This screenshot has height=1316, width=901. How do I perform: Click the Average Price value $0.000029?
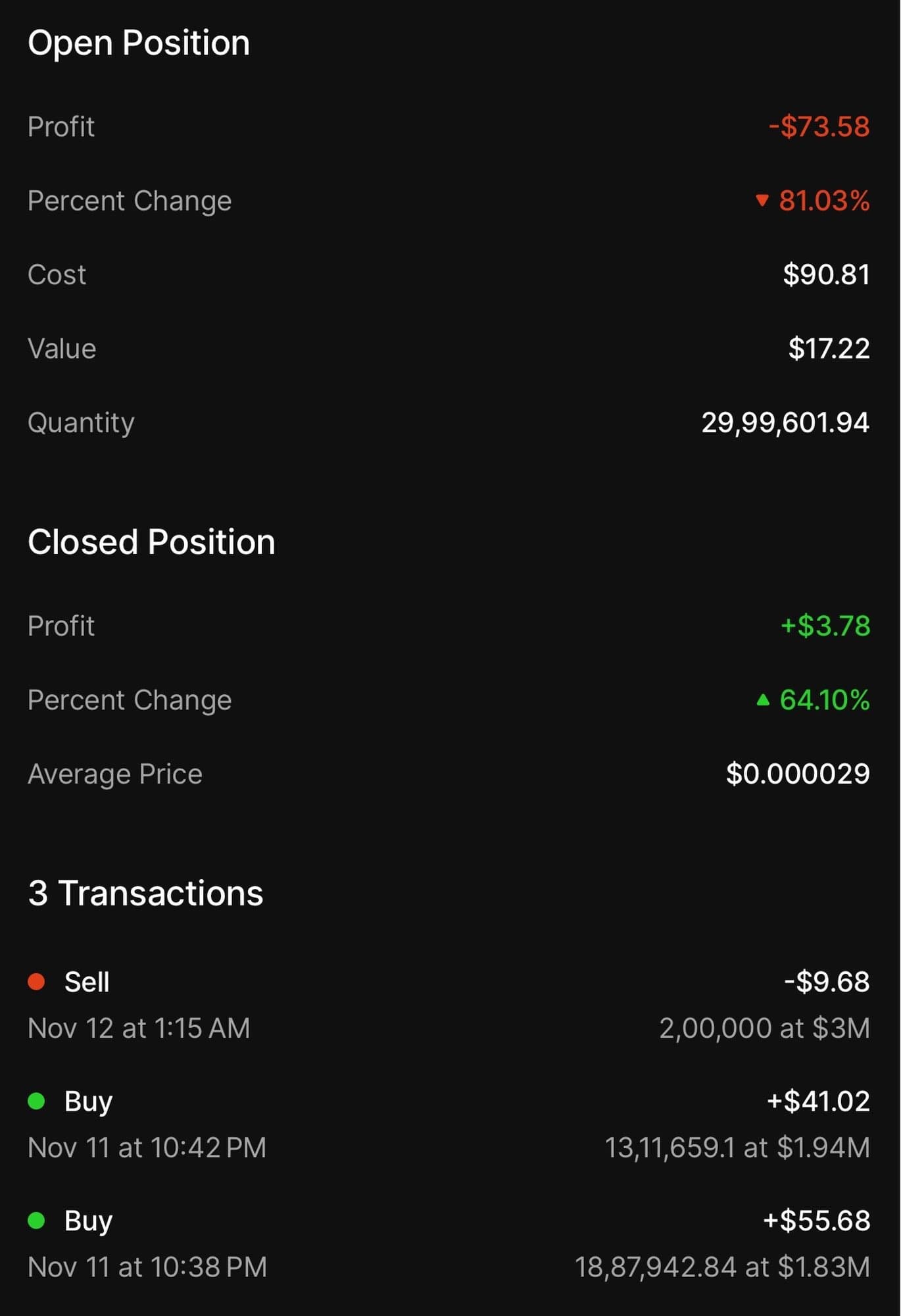[x=798, y=774]
